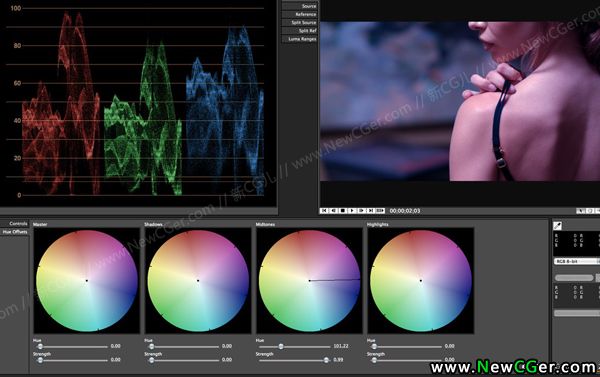The width and height of the screenshot is (600, 377).
Task: Stop playback with the stop button
Action: (342, 211)
